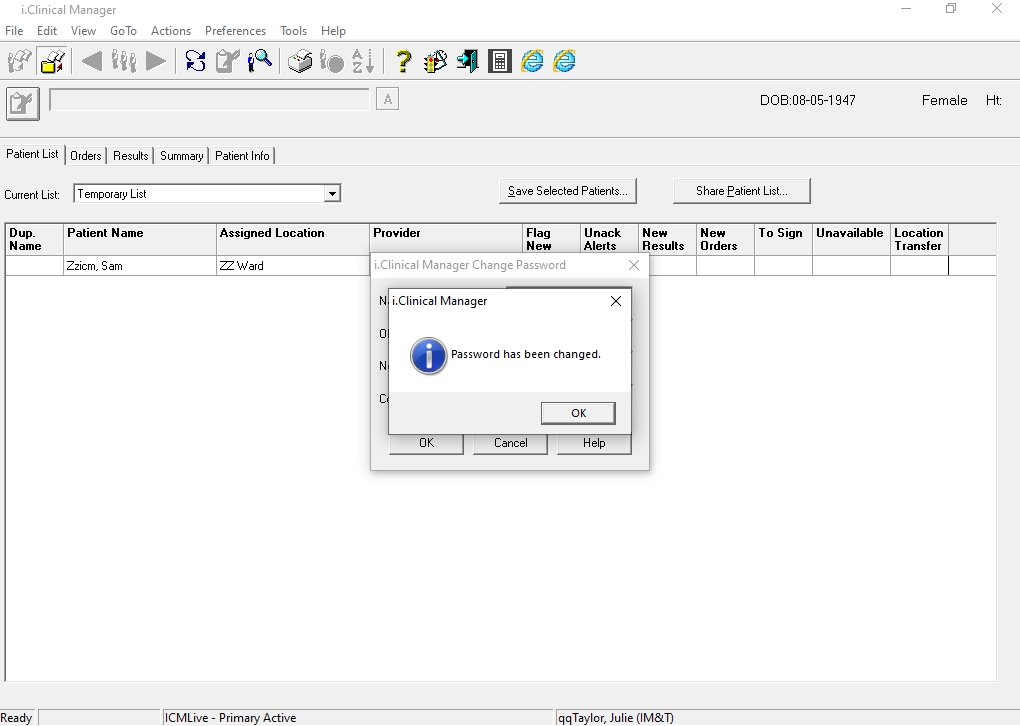1020x726 pixels.
Task: Click the New Orders column header
Action: click(725, 239)
